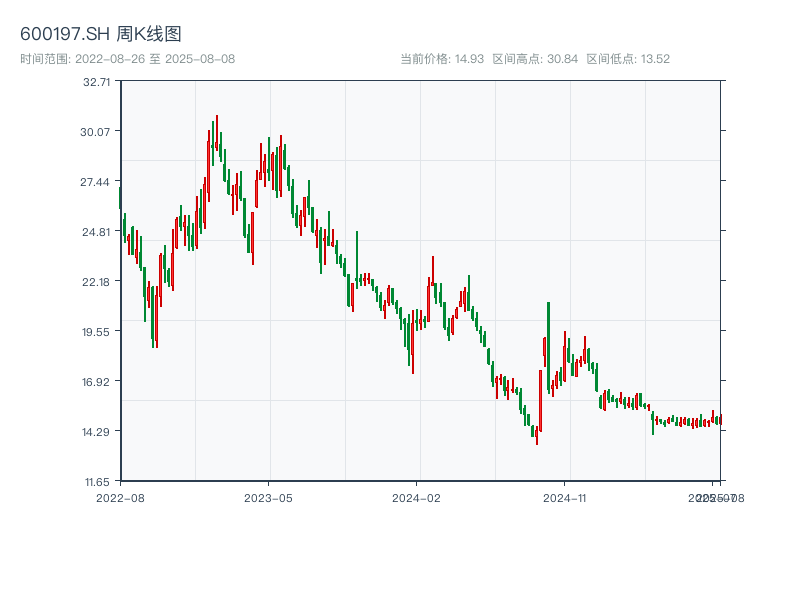This screenshot has height=600, width=800.
Task: Click the 11.65 y-axis price label
Action: 96,481
